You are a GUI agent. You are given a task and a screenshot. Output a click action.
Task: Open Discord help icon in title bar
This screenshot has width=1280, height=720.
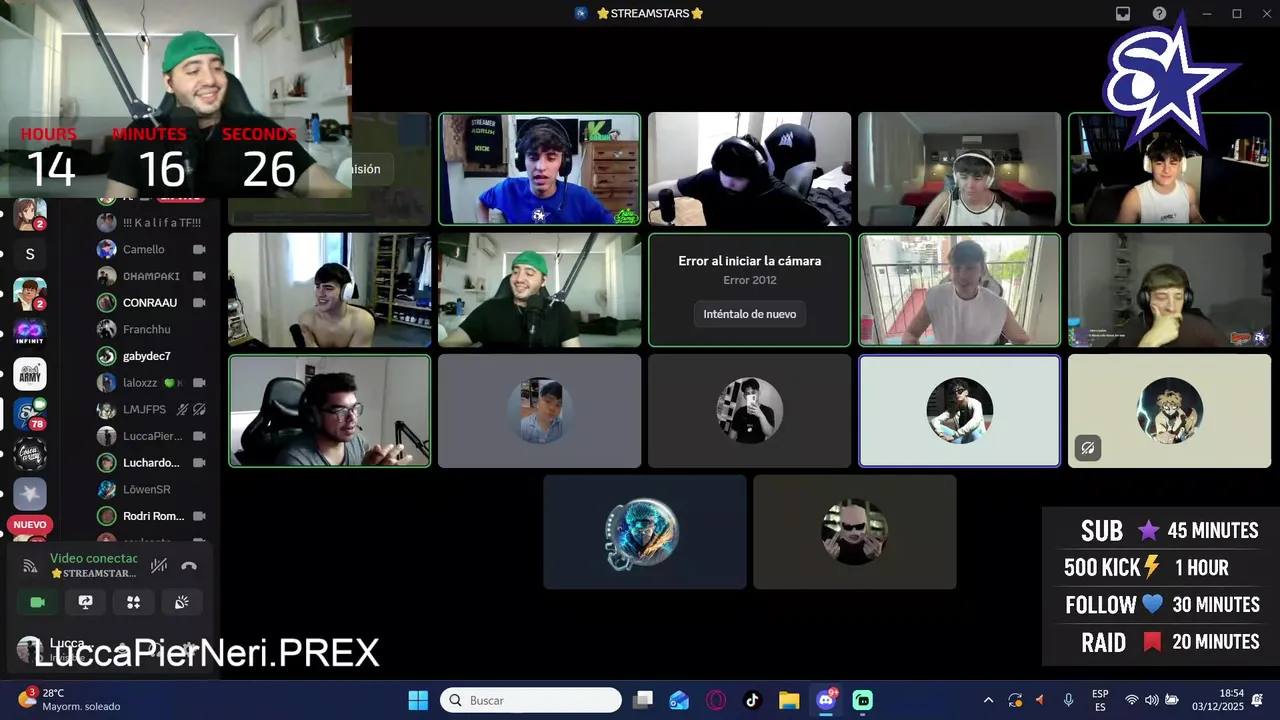click(1159, 13)
